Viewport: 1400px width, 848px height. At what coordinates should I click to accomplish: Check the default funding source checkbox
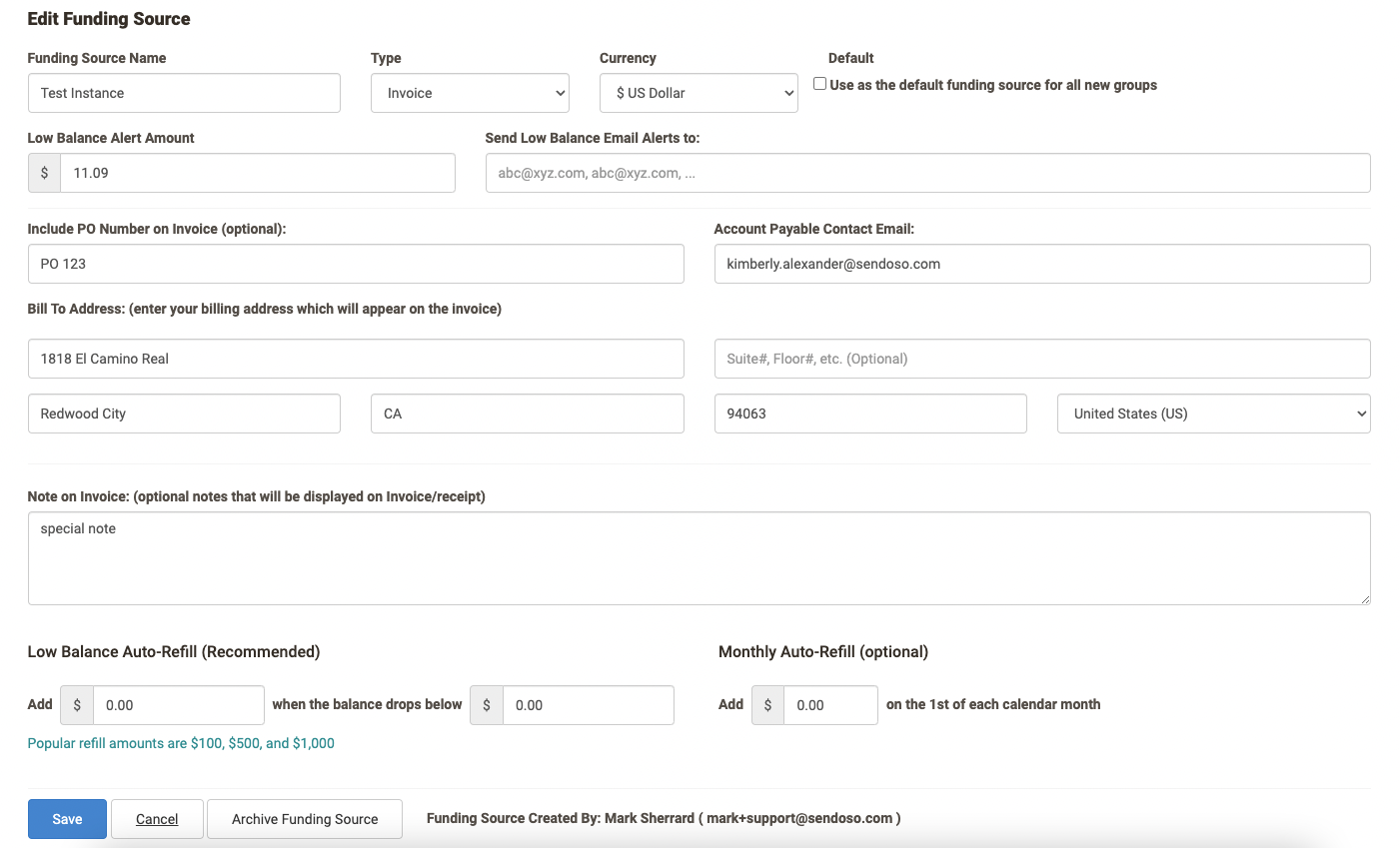[x=819, y=84]
